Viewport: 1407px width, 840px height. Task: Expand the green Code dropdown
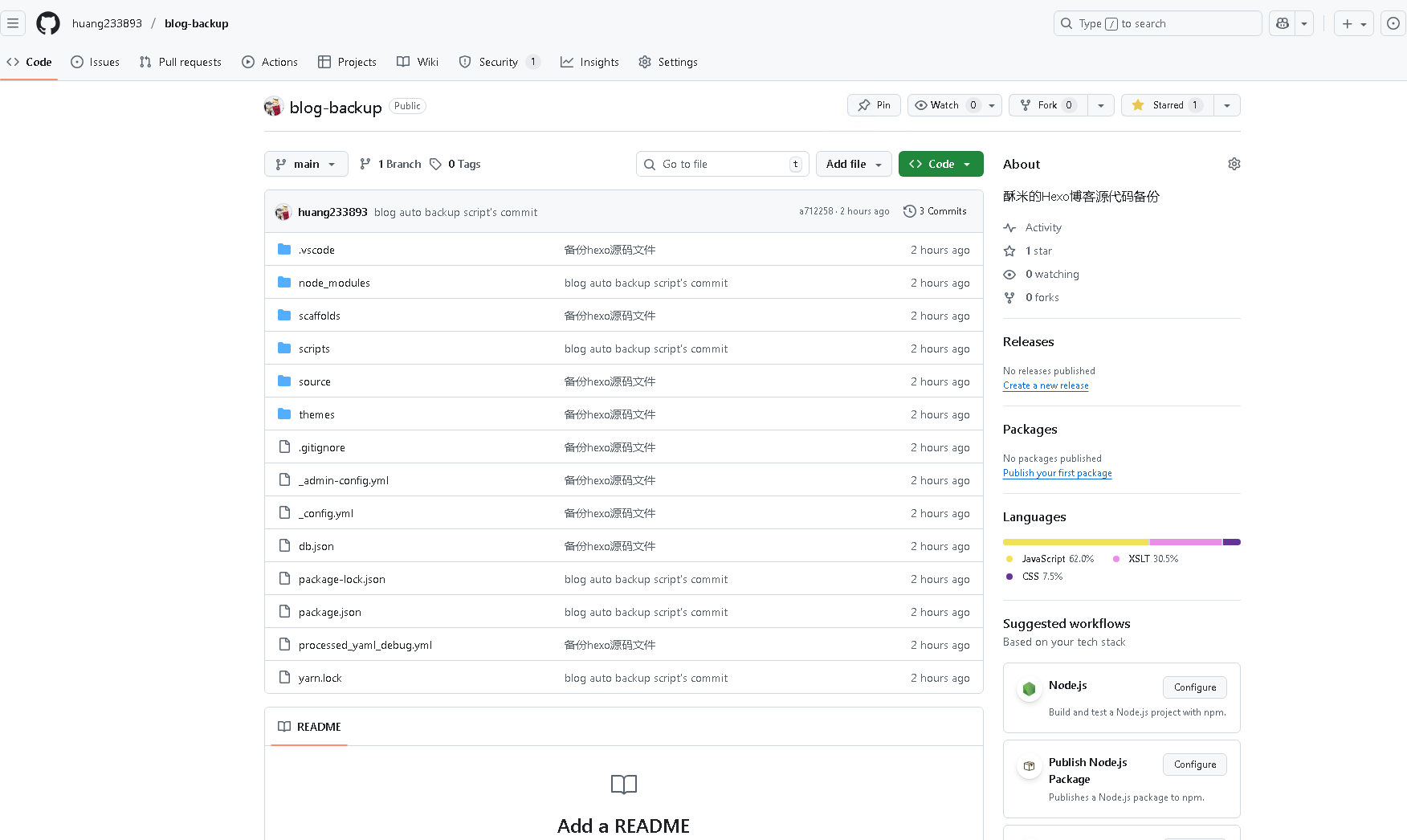coord(940,164)
